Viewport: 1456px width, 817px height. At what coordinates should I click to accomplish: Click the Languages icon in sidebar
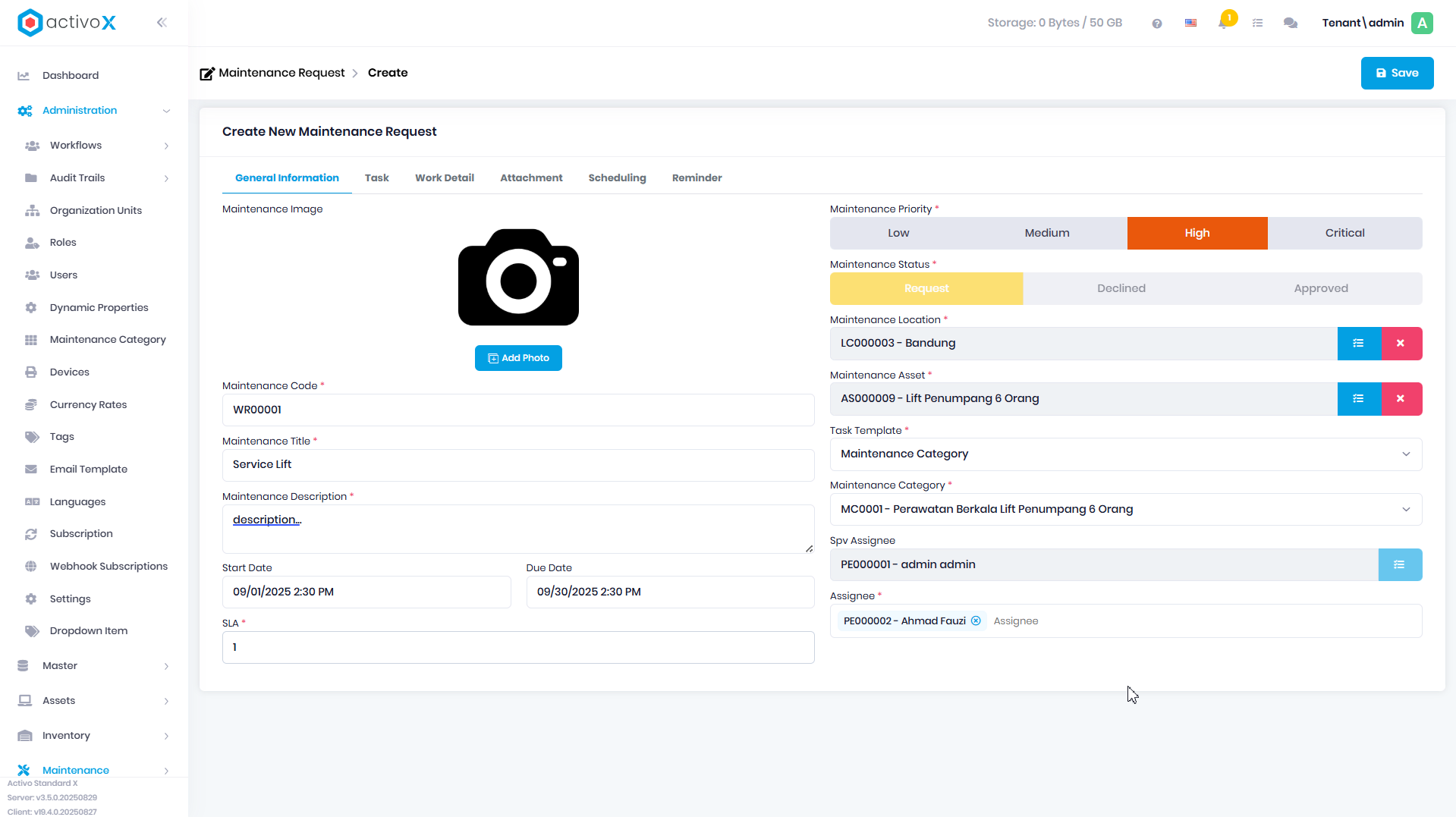[x=32, y=502]
